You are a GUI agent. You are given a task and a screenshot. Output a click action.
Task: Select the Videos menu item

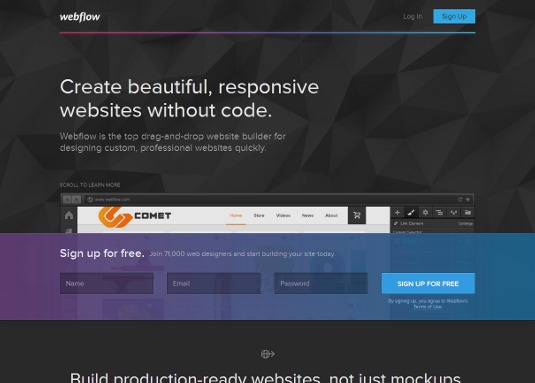pos(283,216)
